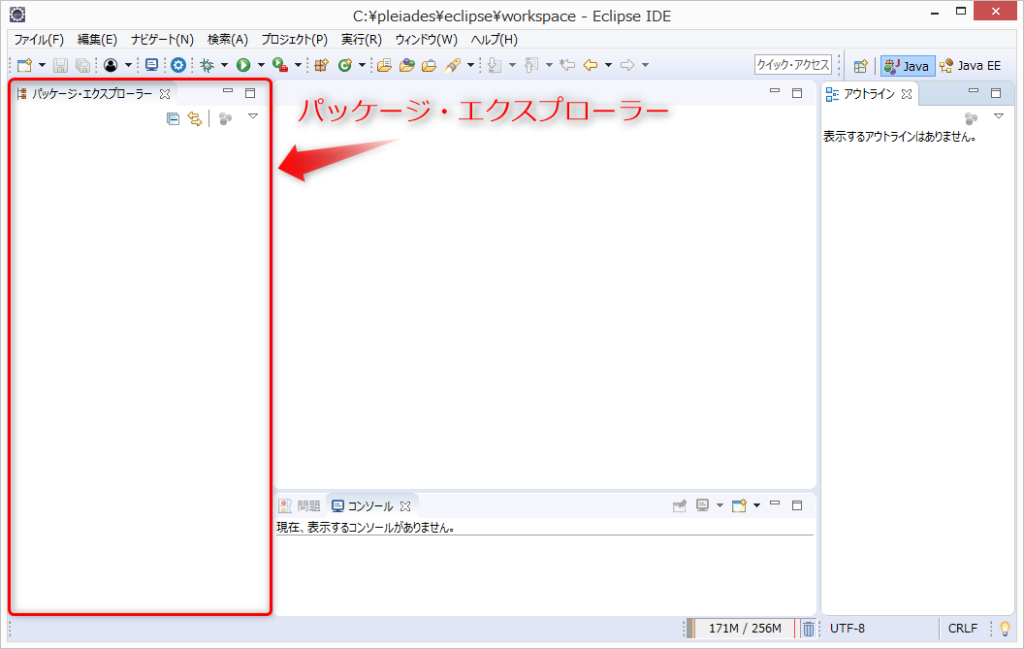Open the ヘルプ(H) menu
The height and width of the screenshot is (649, 1024).
[x=494, y=39]
